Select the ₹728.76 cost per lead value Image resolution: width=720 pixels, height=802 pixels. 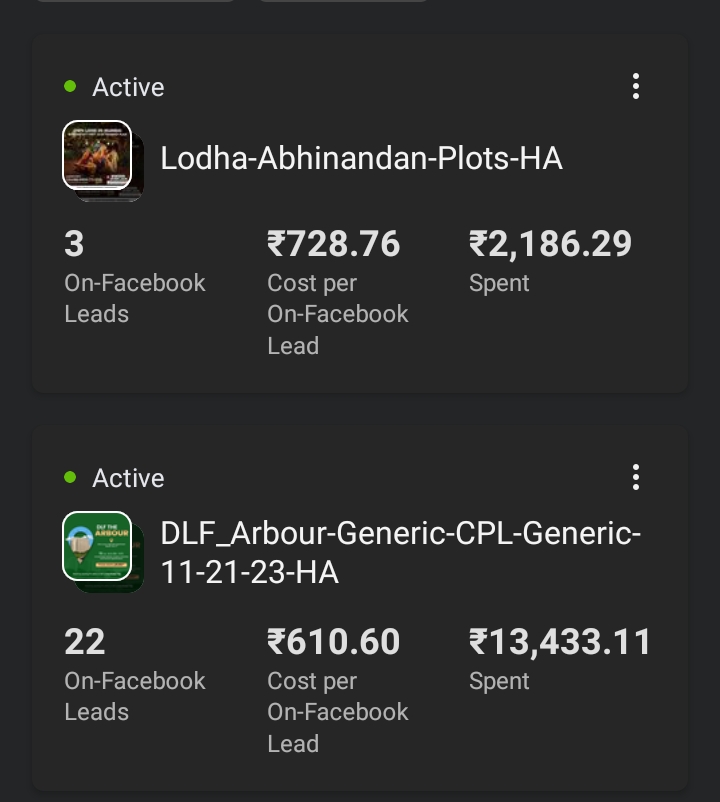[x=333, y=244]
